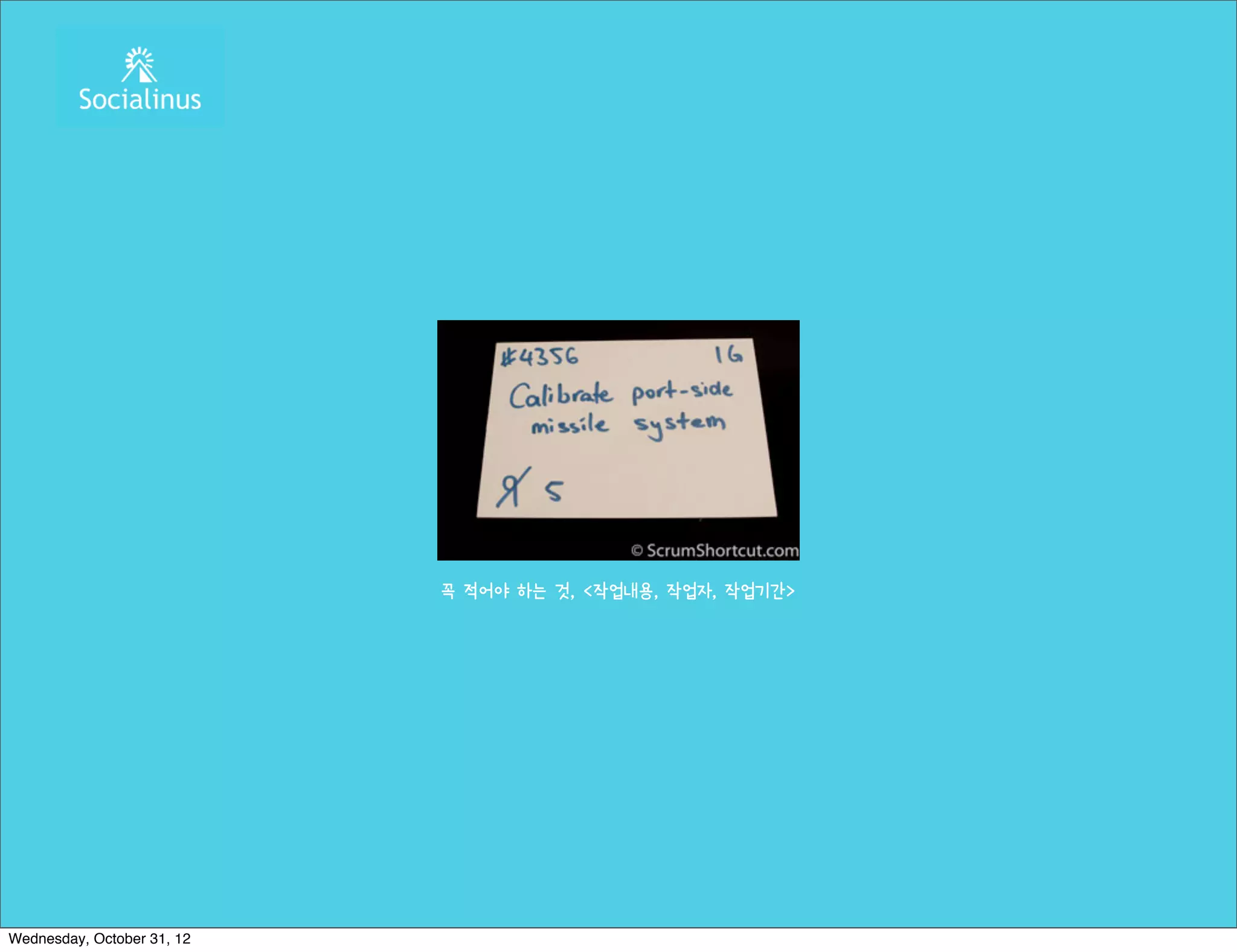The width and height of the screenshot is (1237, 952).
Task: Click the crossed-out 8 on the card
Action: point(512,488)
